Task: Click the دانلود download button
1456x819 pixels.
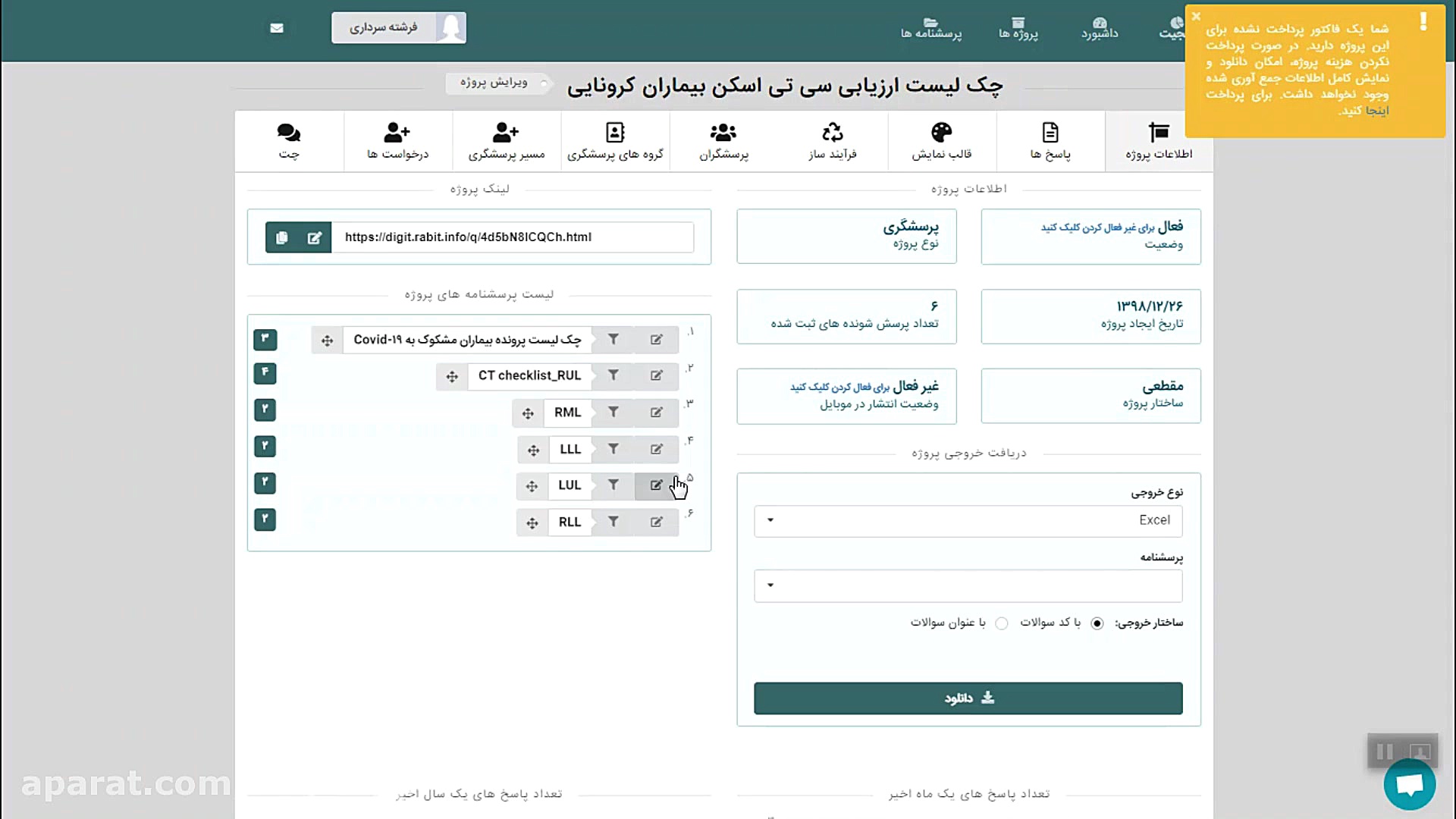Action: 967,698
